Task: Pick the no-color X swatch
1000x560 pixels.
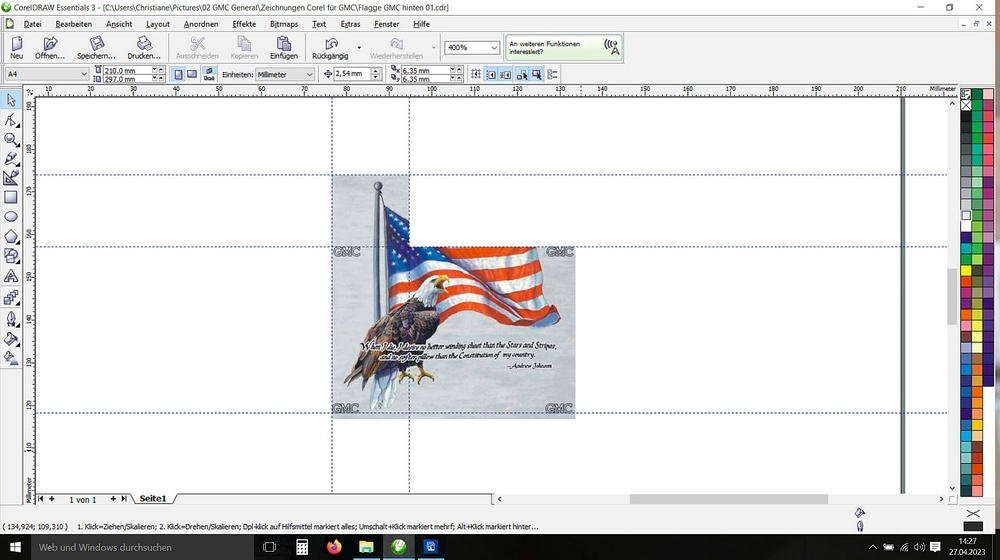Action: (966, 105)
